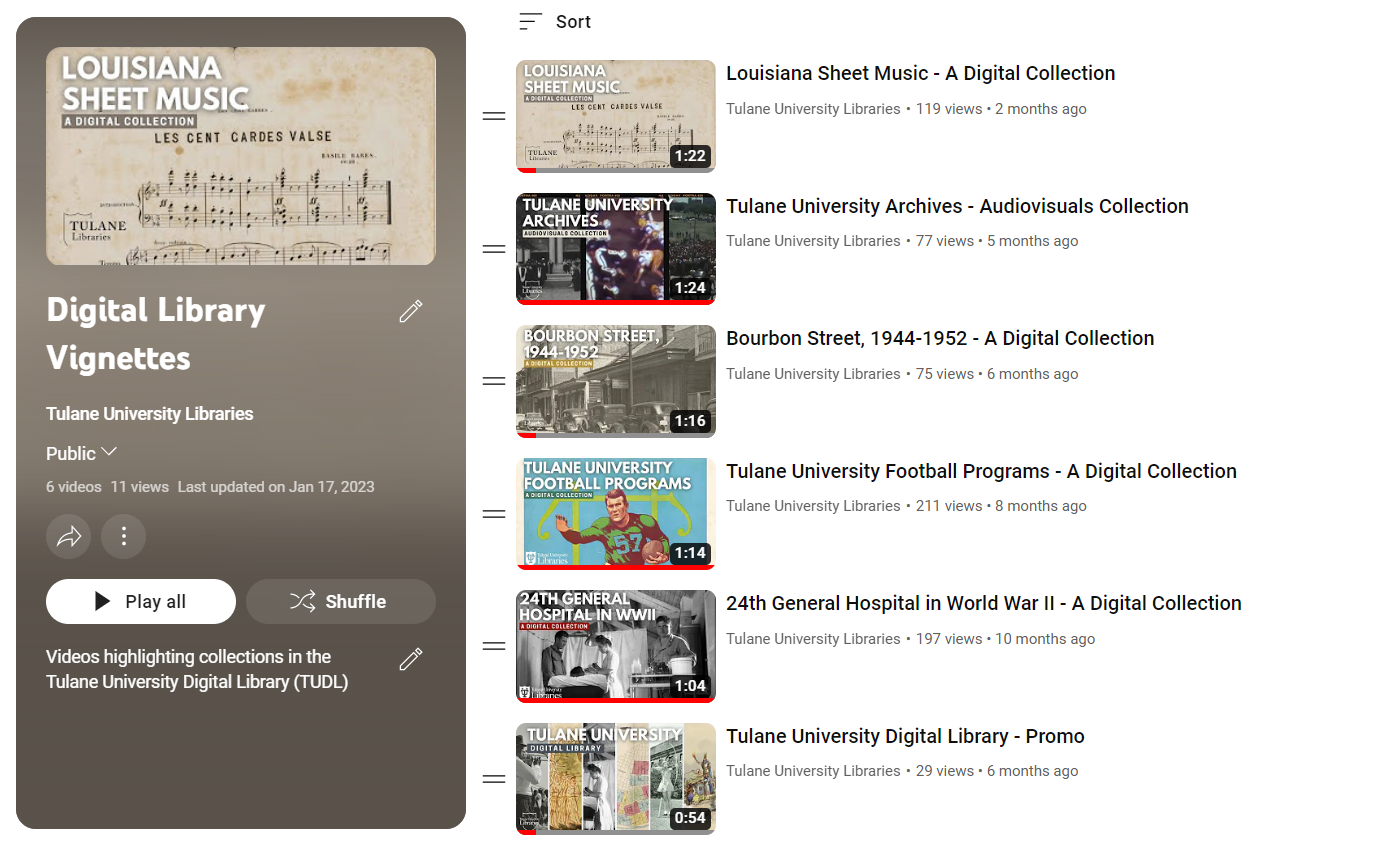Click reorder handle for Digital Library Promo
This screenshot has width=1376, height=848.
(x=494, y=779)
